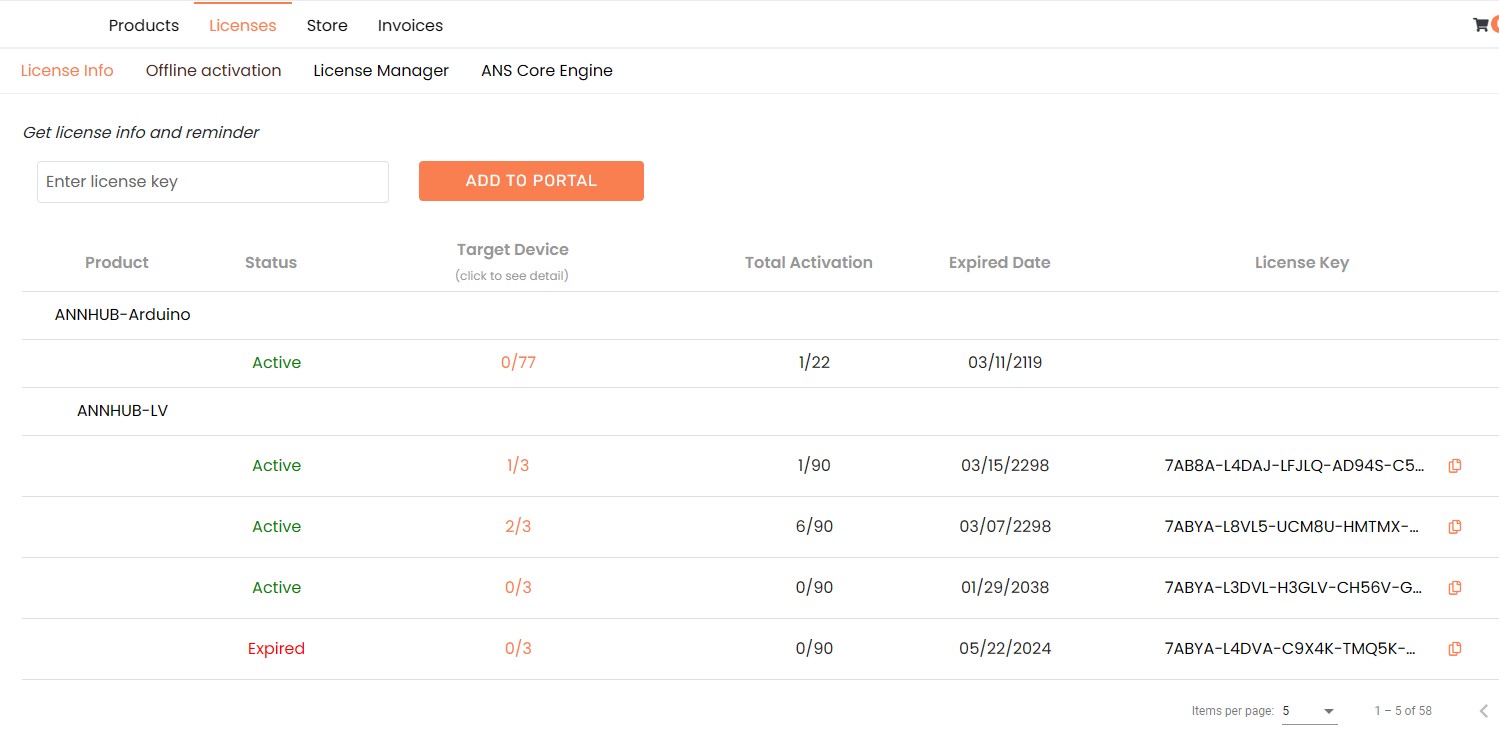Click the 1 – 5 of 58 range label
1499x731 pixels.
[1403, 711]
